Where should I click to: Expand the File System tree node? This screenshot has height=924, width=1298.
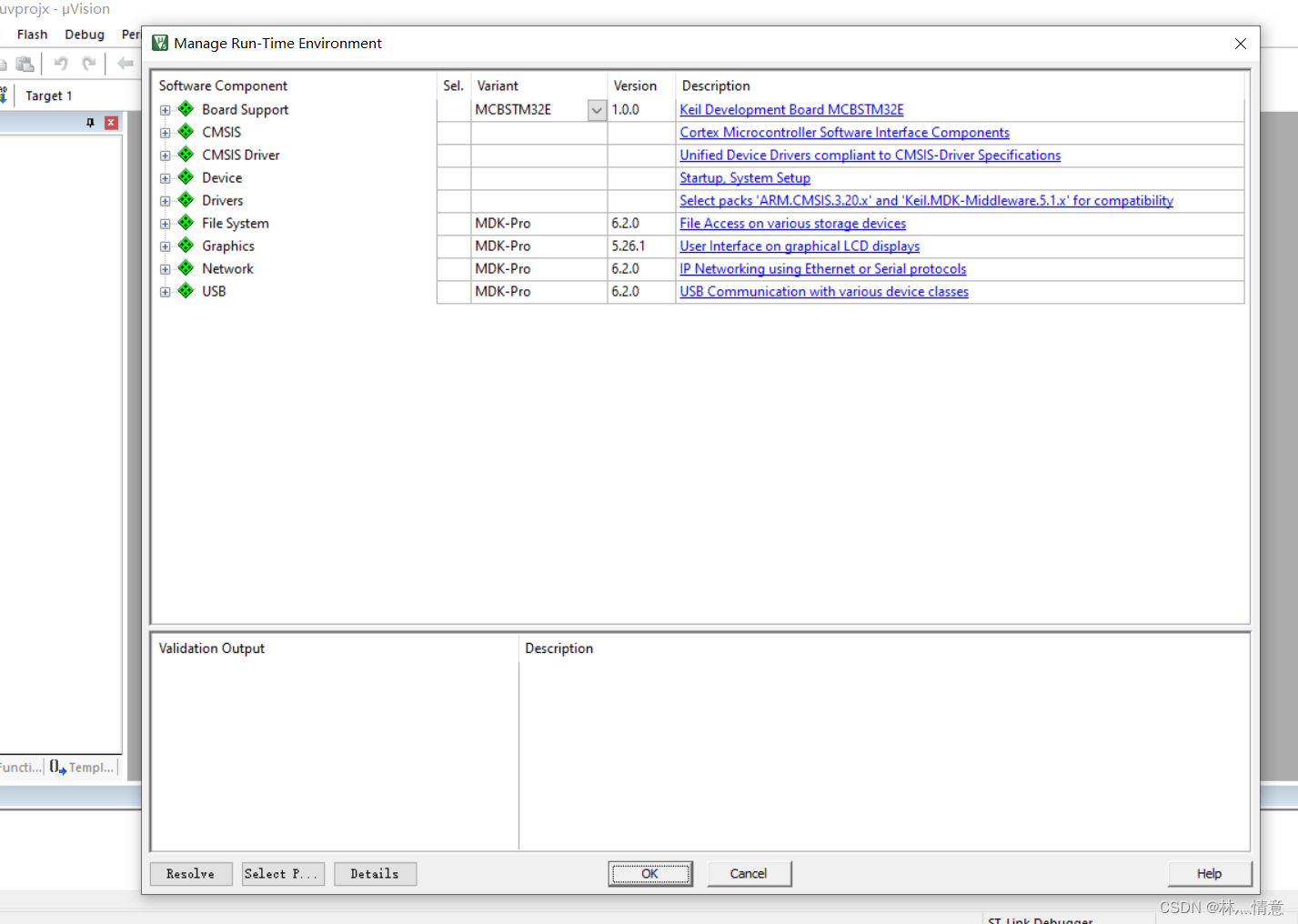click(166, 224)
